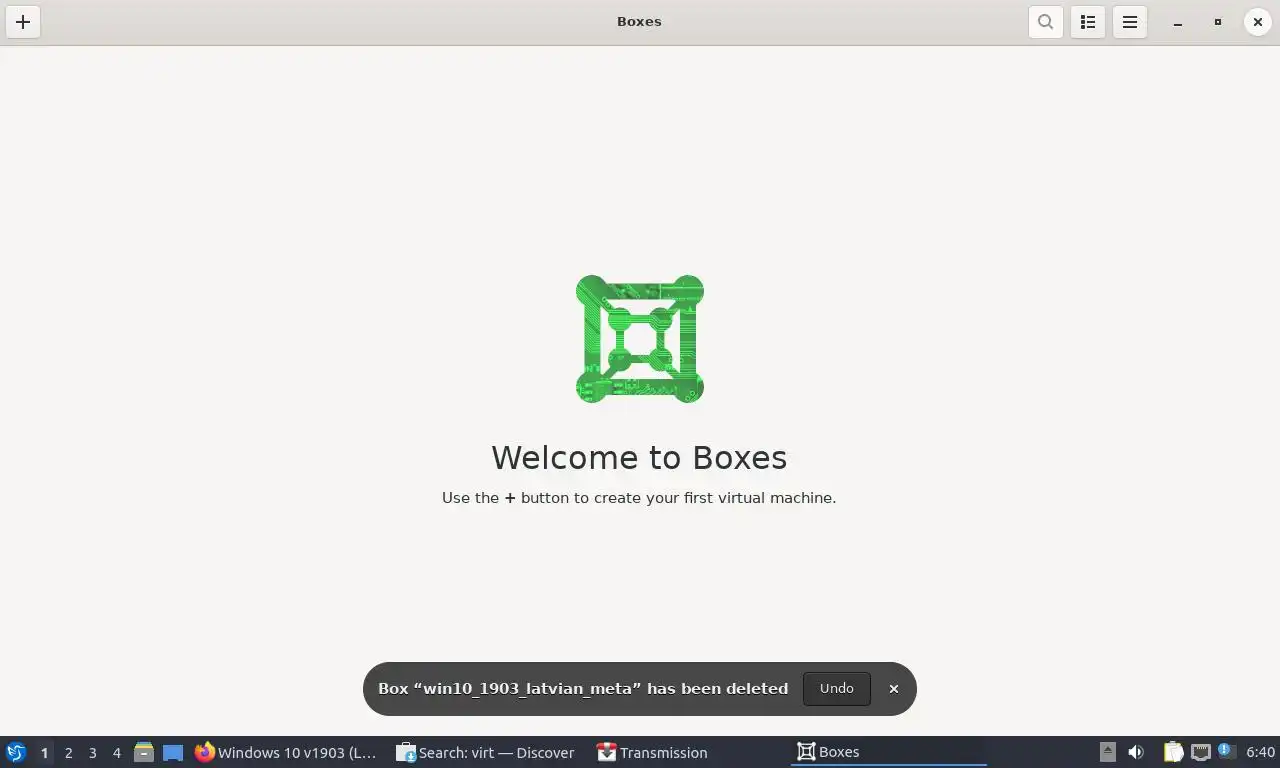Show calendar from the 6:40 clock
The height and width of the screenshot is (768, 1280).
pyautogui.click(x=1260, y=752)
